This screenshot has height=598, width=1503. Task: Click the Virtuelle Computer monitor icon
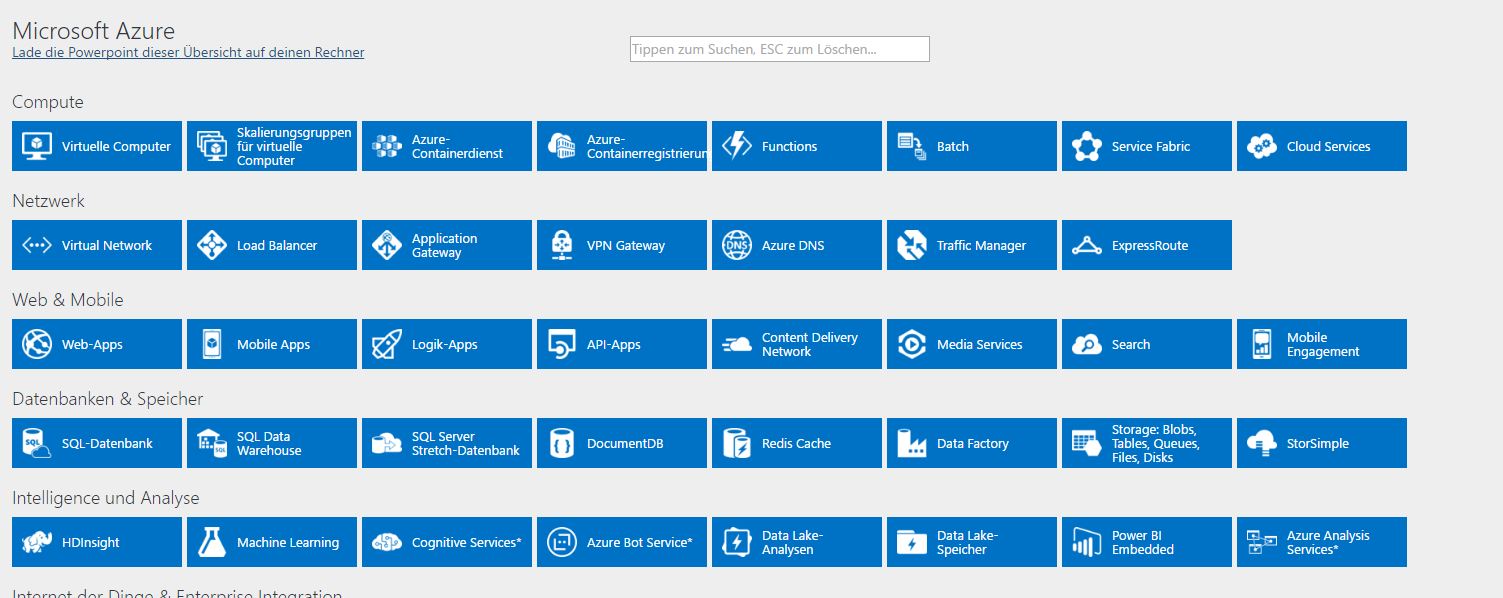pos(37,146)
